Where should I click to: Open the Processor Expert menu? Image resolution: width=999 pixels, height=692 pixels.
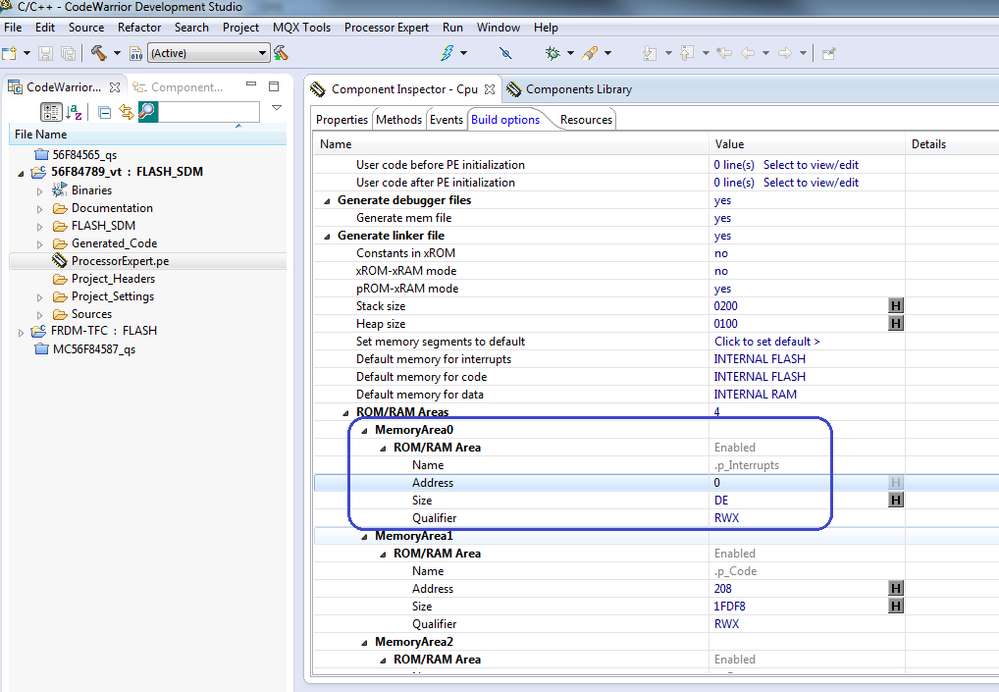(x=386, y=27)
